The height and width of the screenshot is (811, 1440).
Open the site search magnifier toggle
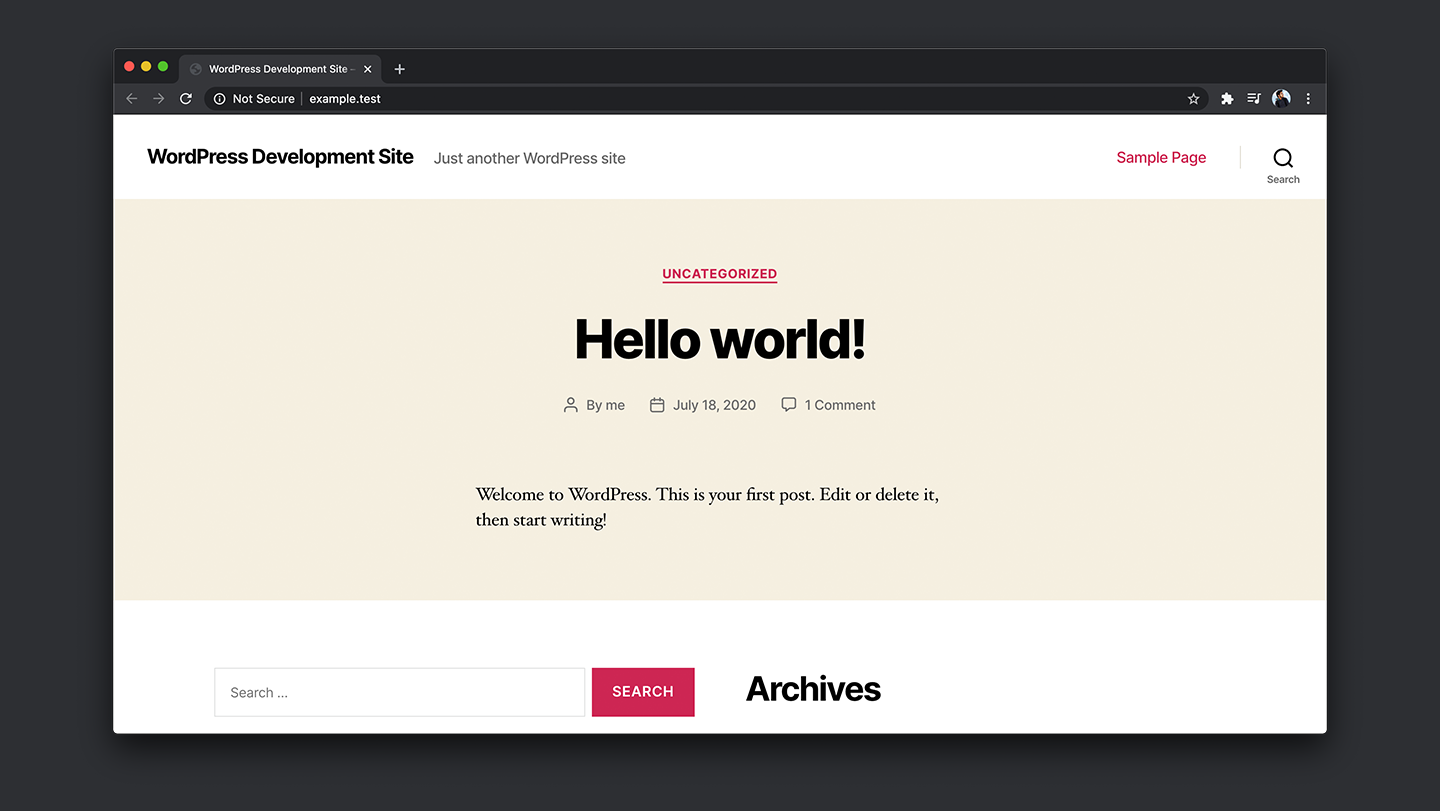click(1283, 165)
